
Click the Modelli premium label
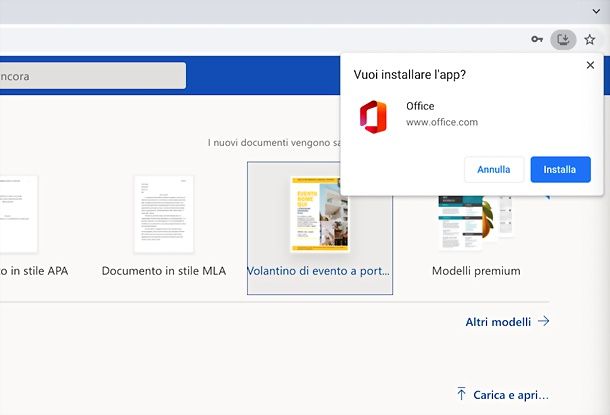(476, 271)
